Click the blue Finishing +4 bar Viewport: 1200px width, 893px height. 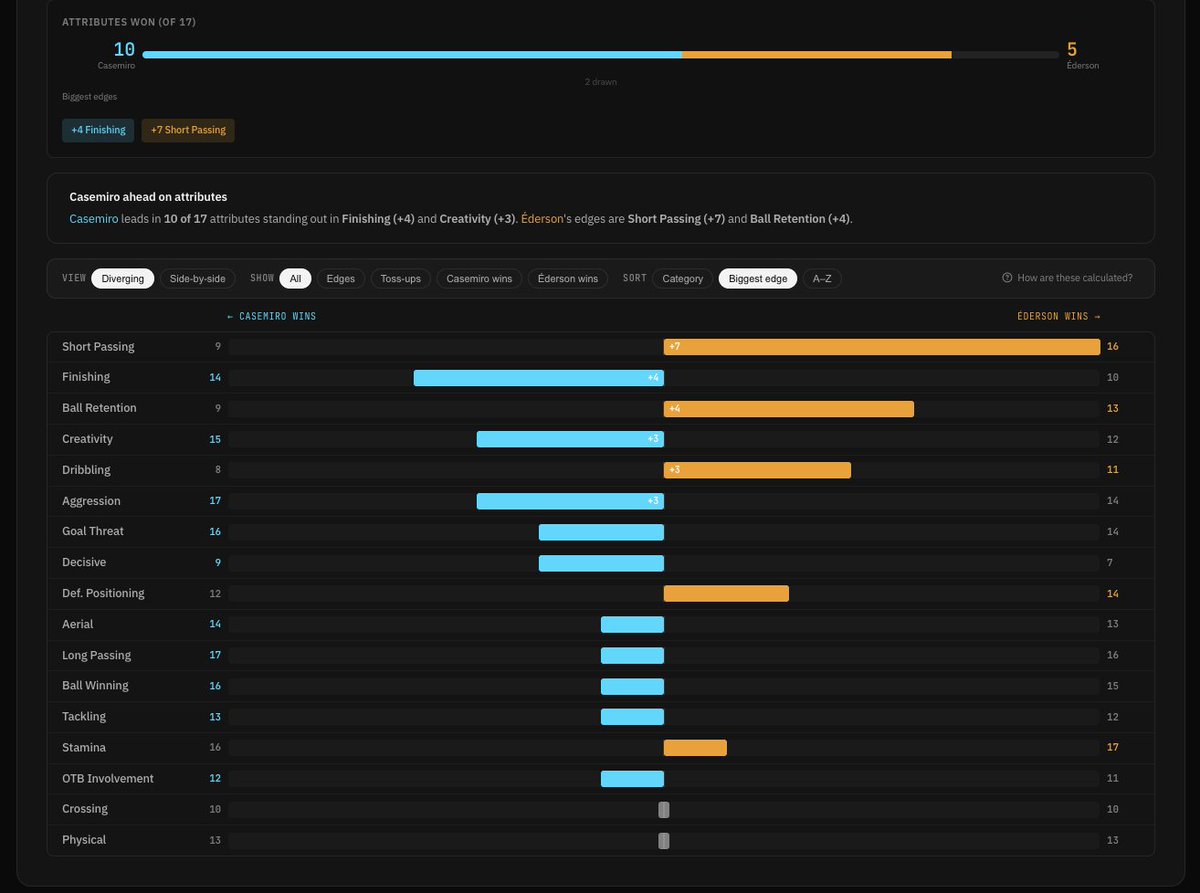click(539, 377)
